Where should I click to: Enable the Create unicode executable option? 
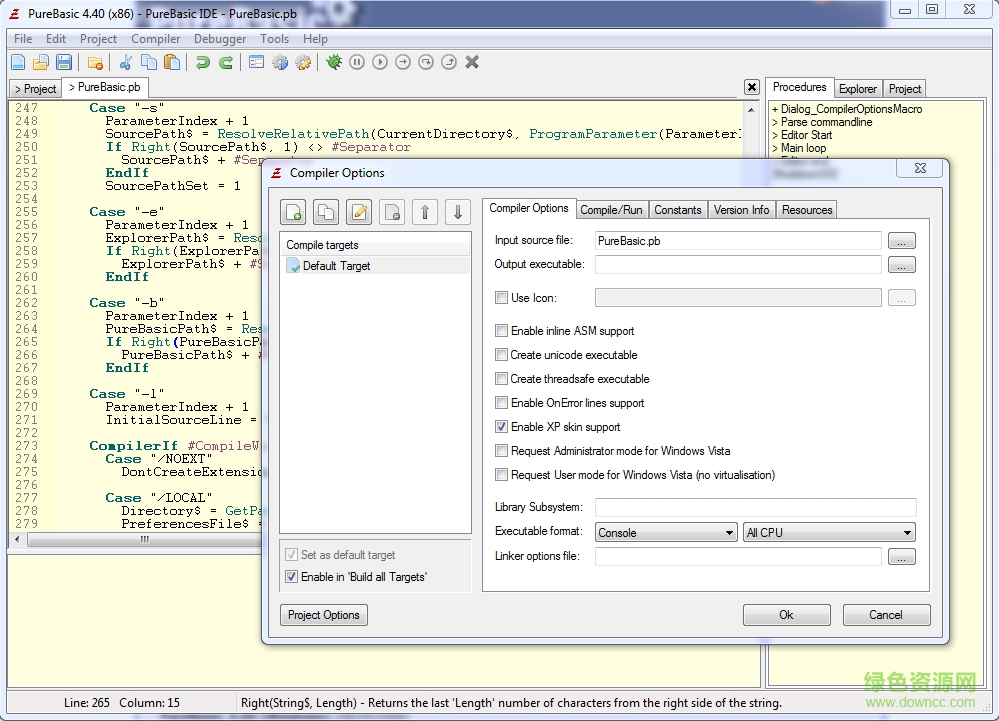click(x=502, y=355)
